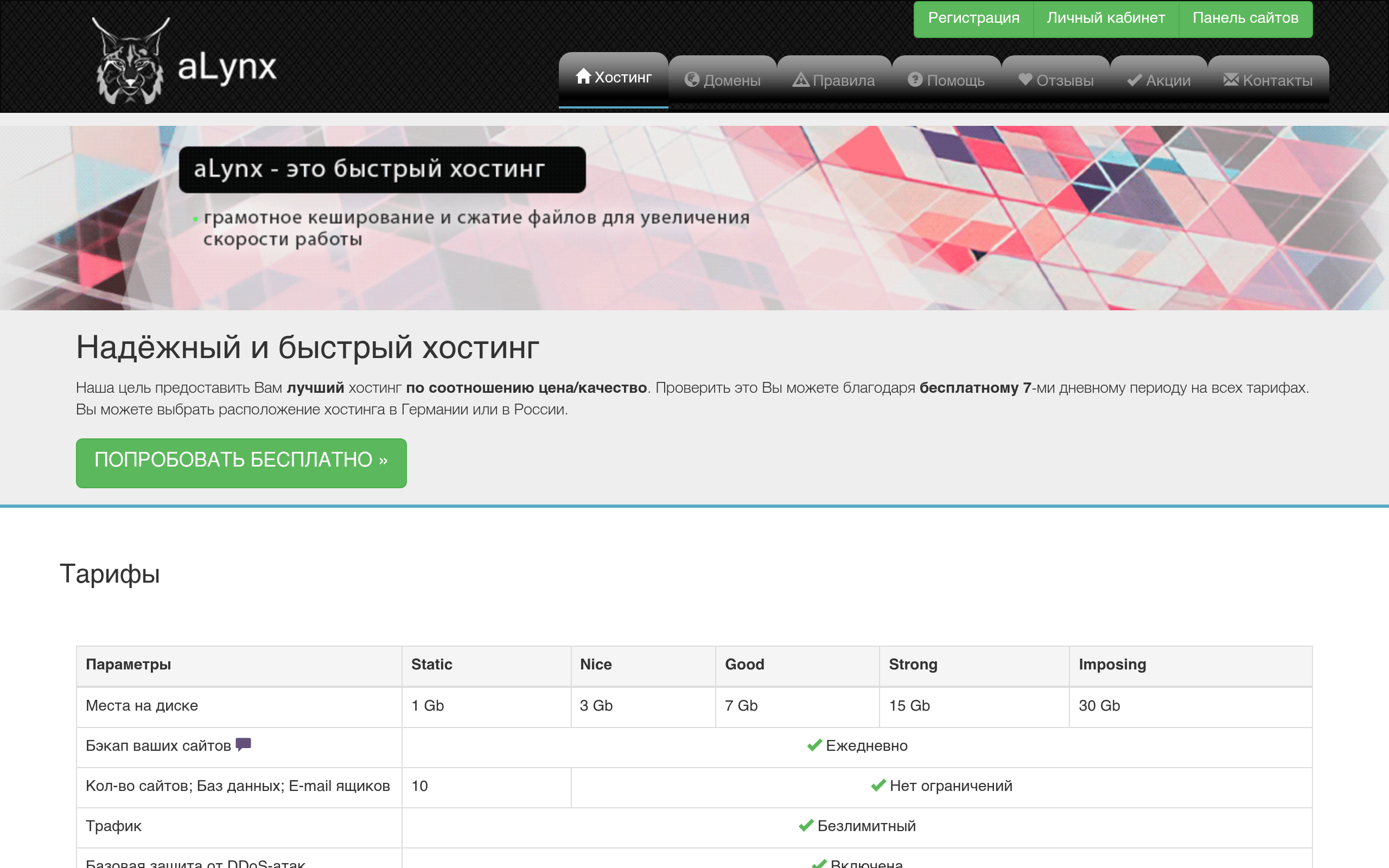This screenshot has width=1389, height=868.
Task: Click the banner subtitle about грамотное кеширование
Action: point(476,228)
